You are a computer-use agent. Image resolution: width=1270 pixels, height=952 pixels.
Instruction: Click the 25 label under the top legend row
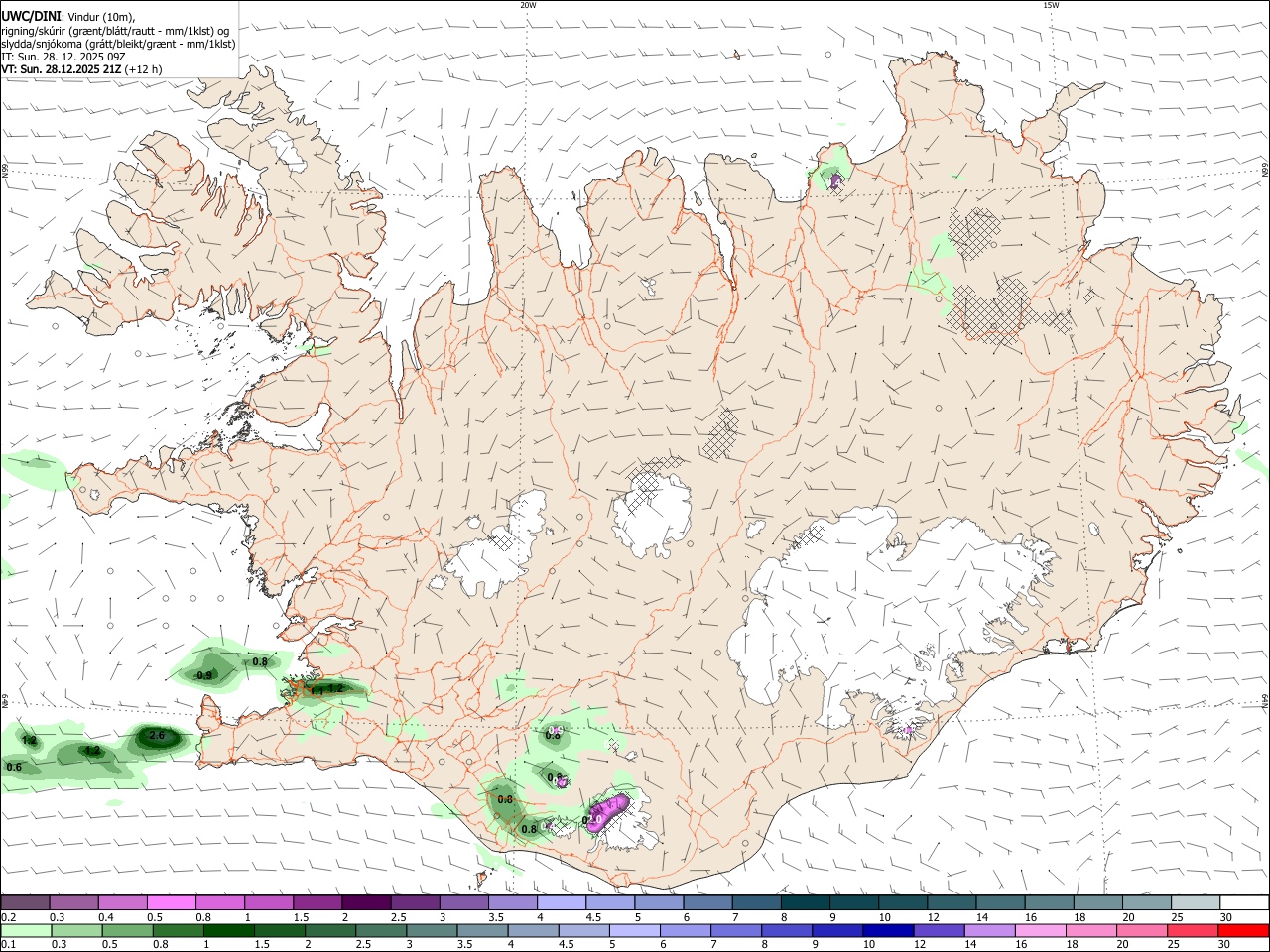(x=1176, y=917)
